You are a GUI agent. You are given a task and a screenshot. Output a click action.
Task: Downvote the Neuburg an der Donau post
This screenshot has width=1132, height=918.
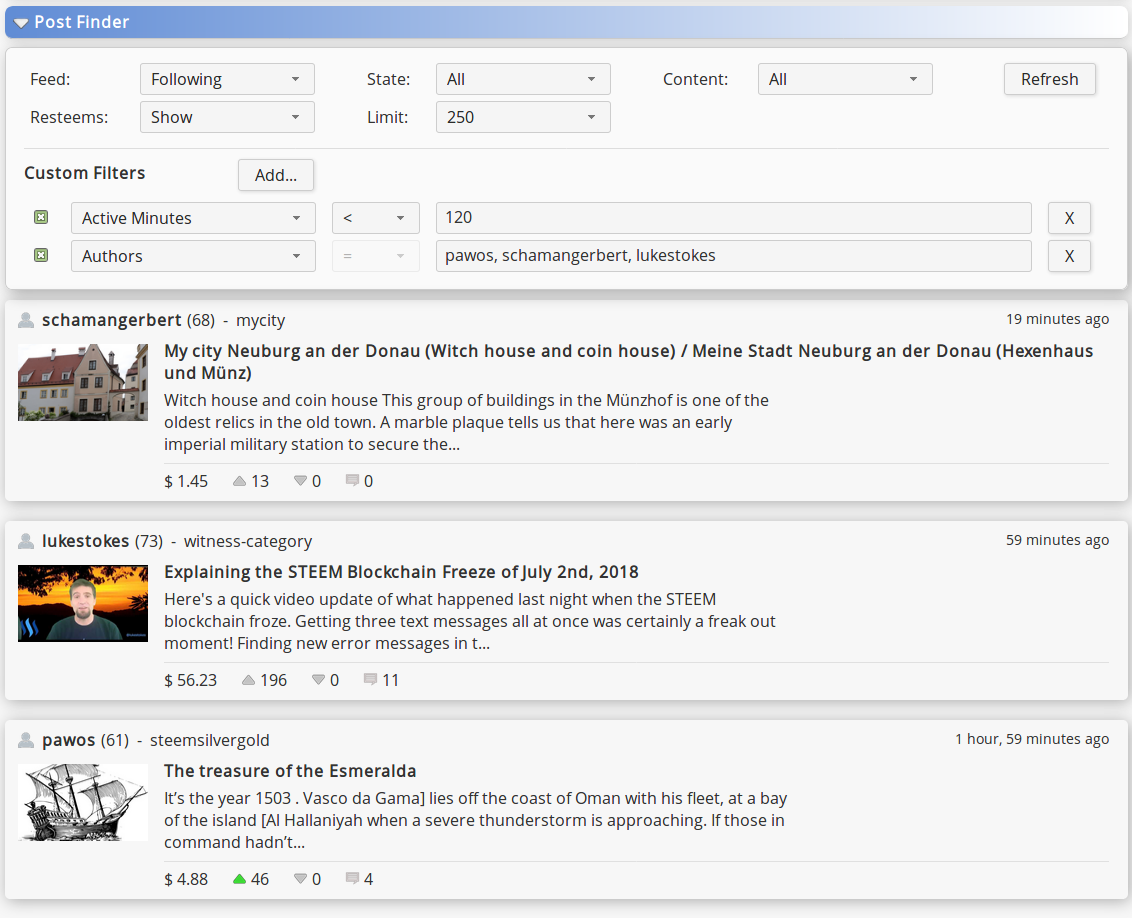pos(300,481)
